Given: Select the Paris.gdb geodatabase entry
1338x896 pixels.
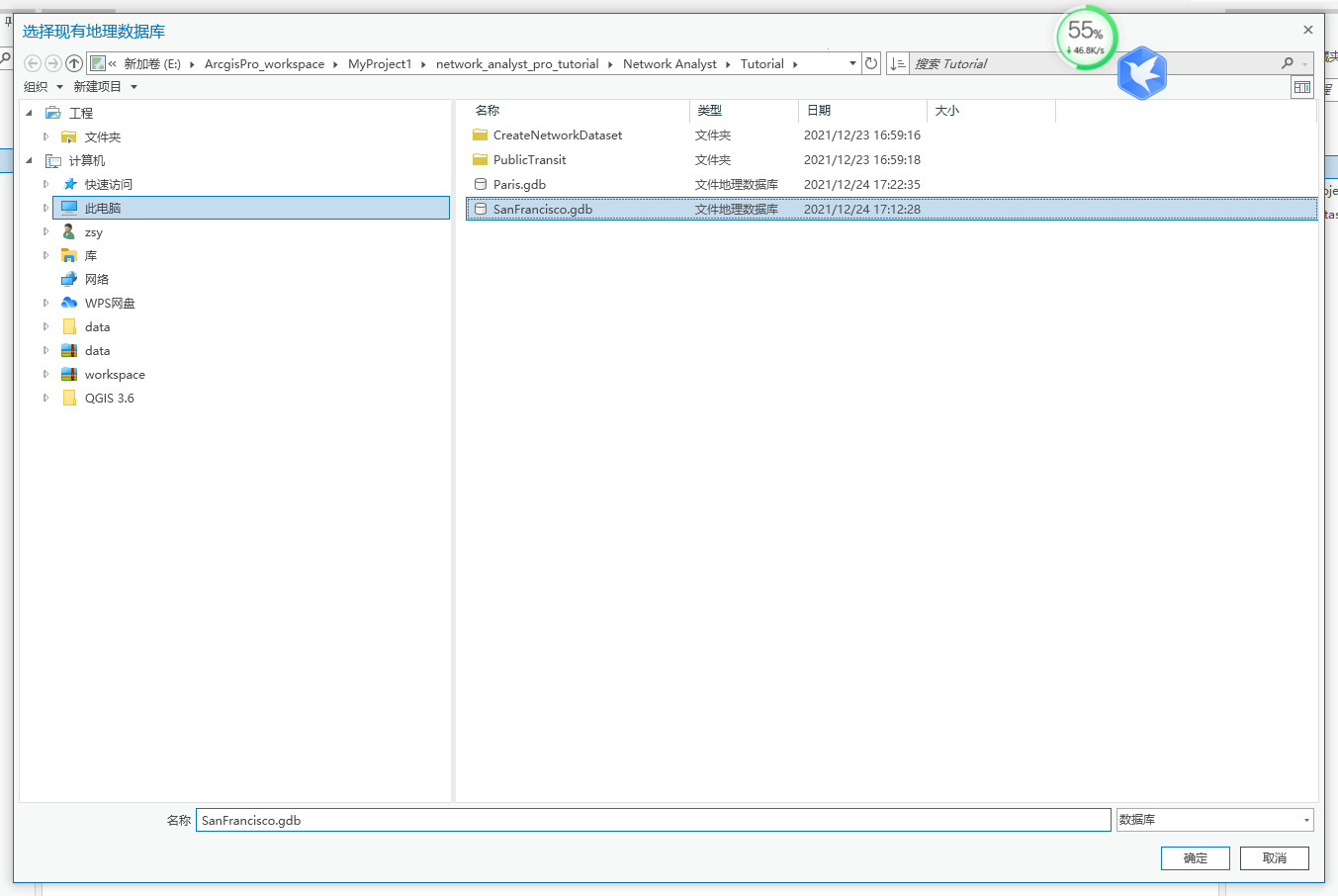Looking at the screenshot, I should (x=519, y=184).
